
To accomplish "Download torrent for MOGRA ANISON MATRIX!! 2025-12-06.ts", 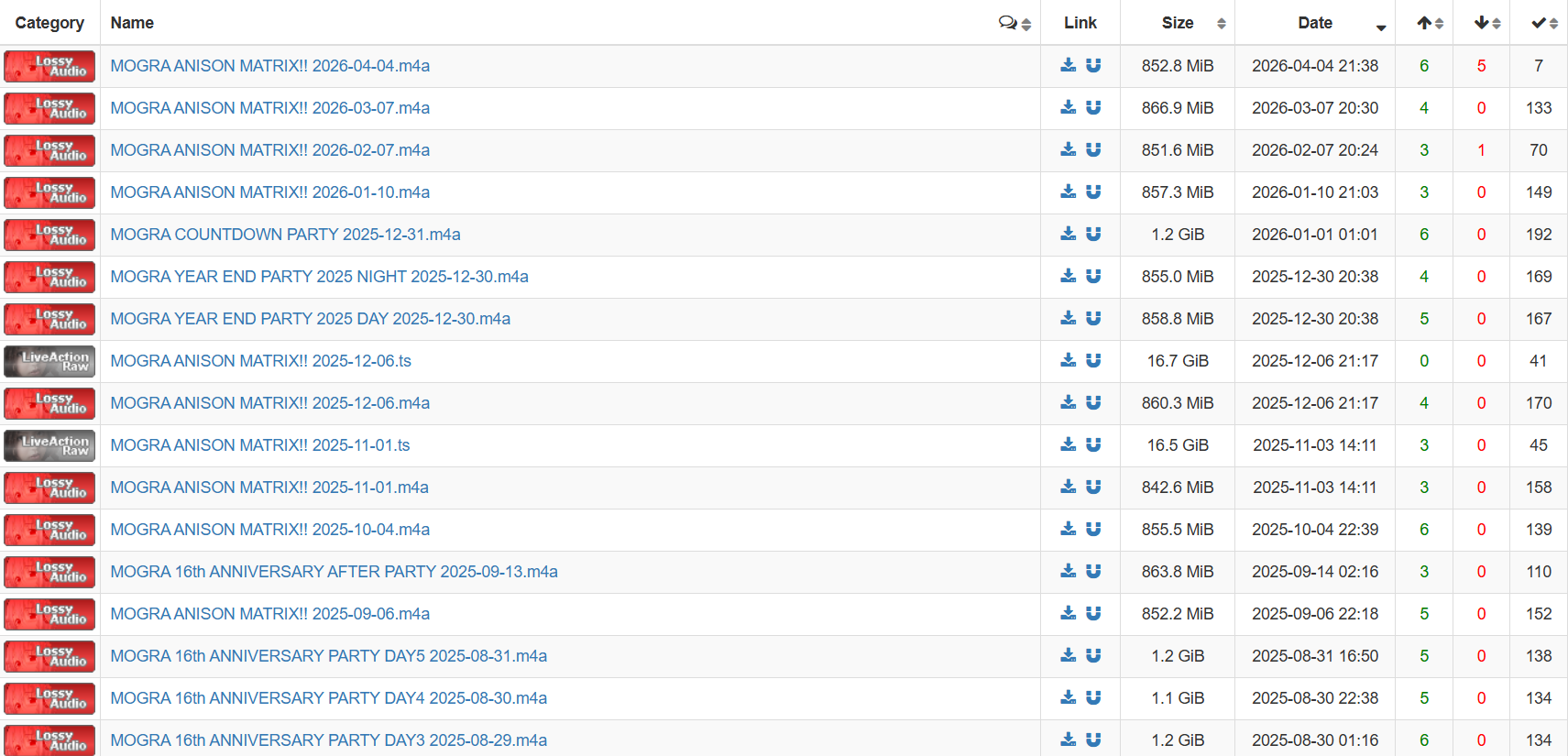I will [x=1068, y=360].
